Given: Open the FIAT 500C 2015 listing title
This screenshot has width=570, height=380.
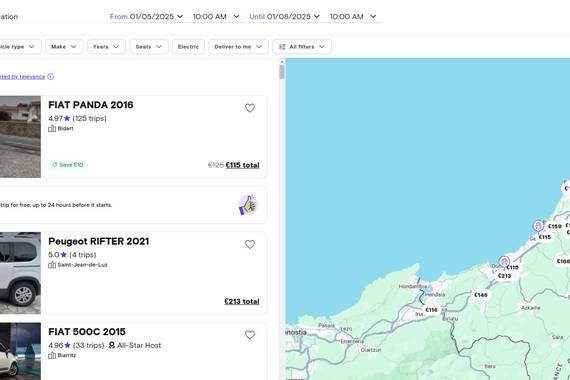Looking at the screenshot, I should point(87,332).
